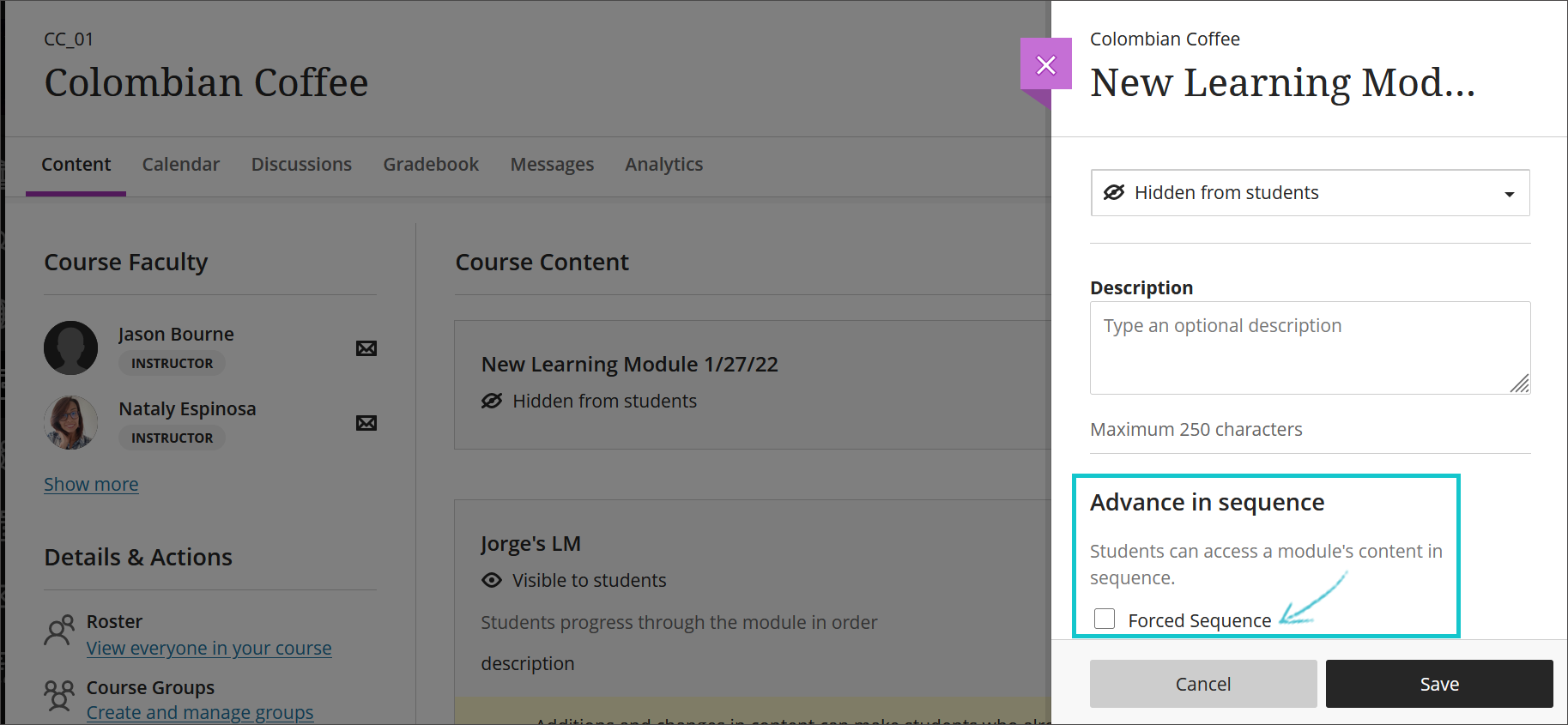The height and width of the screenshot is (725, 1568).
Task: Open the Show more faculty link
Action: 91,485
